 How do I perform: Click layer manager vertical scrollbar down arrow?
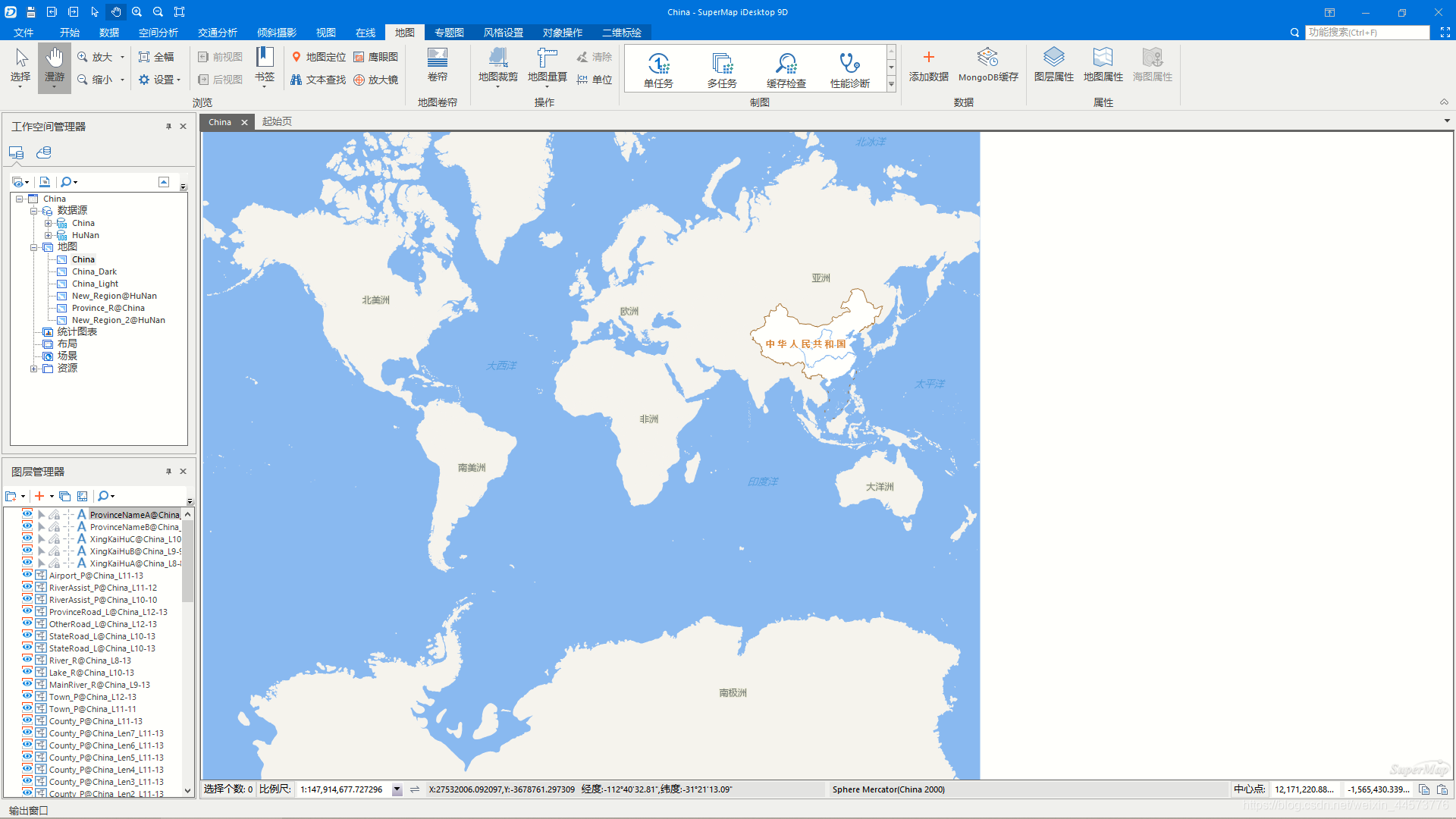pyautogui.click(x=187, y=790)
